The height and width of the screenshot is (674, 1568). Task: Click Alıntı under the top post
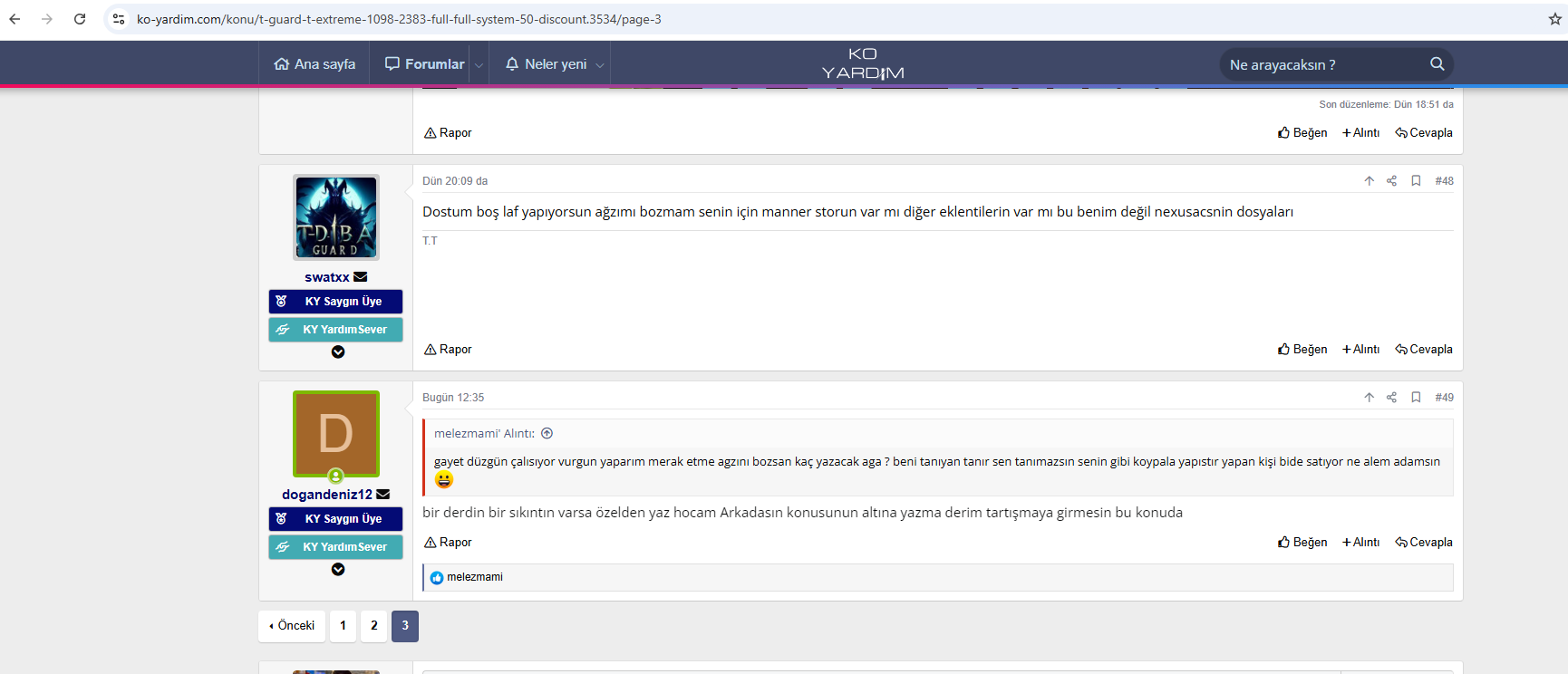click(x=1360, y=133)
